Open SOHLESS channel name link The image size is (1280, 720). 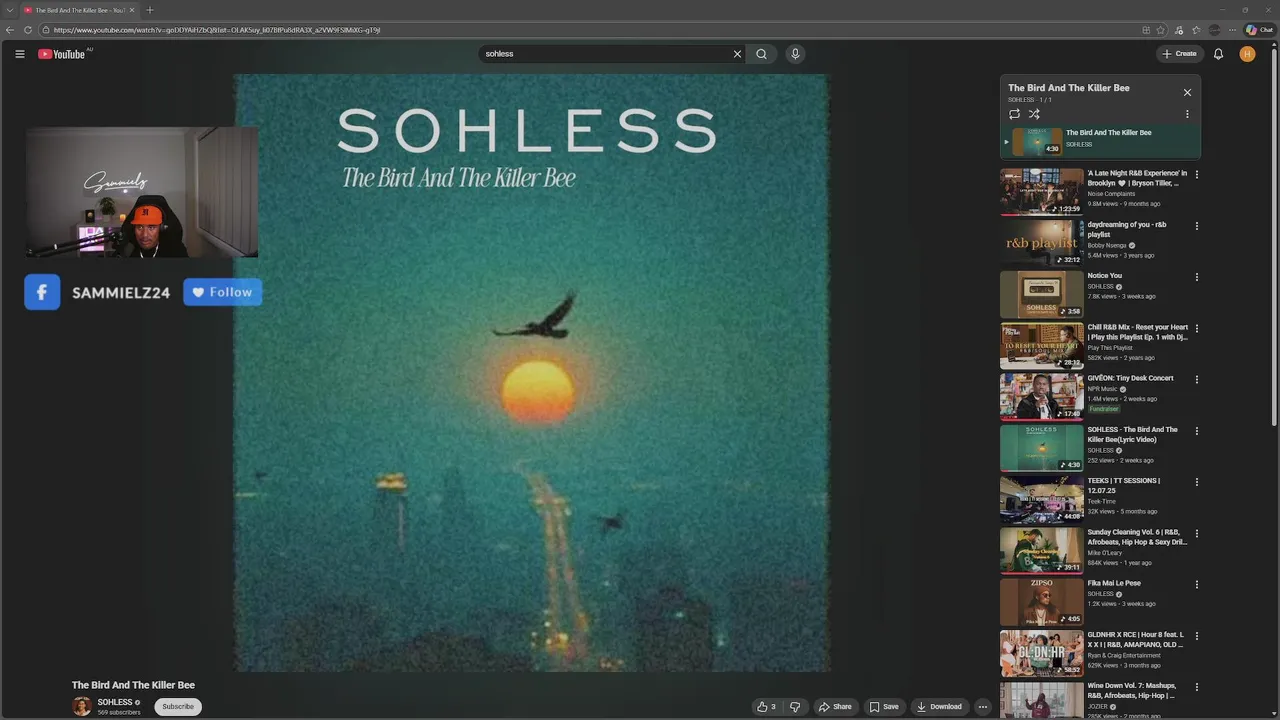tap(115, 702)
